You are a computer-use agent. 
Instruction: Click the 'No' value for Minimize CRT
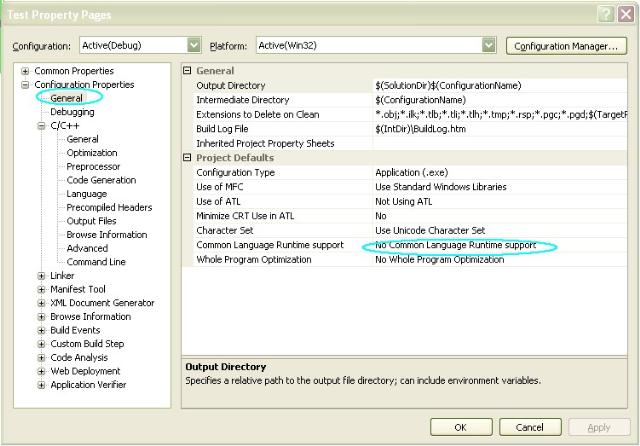click(380, 216)
